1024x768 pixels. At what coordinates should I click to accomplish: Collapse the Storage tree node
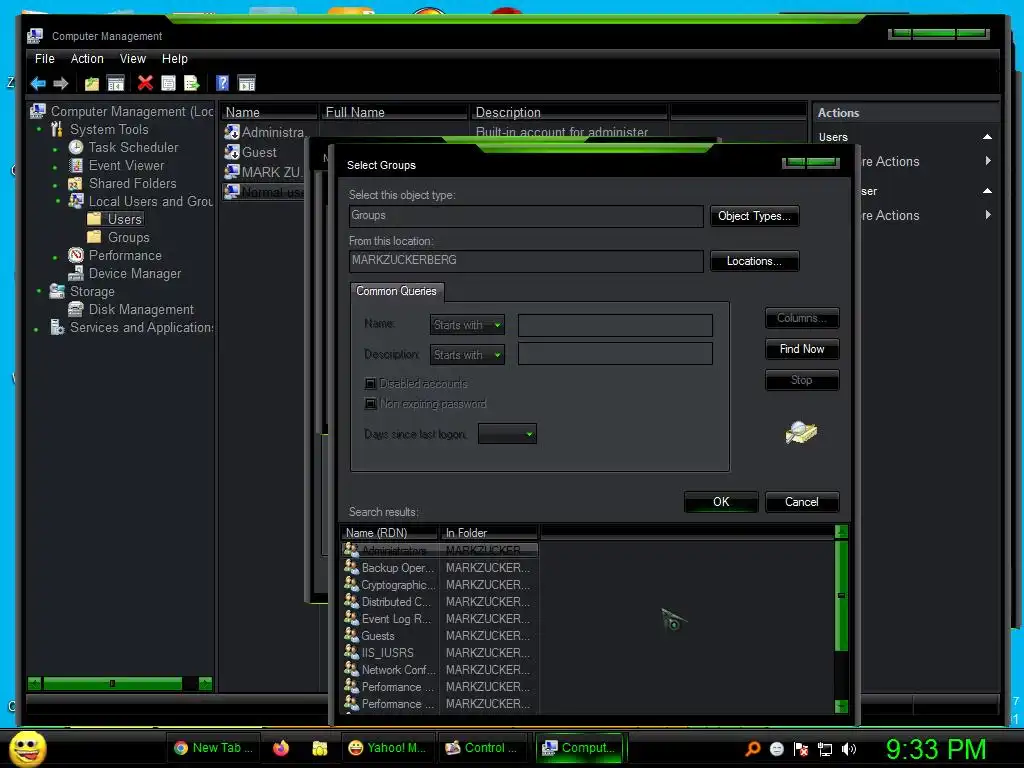click(x=39, y=291)
